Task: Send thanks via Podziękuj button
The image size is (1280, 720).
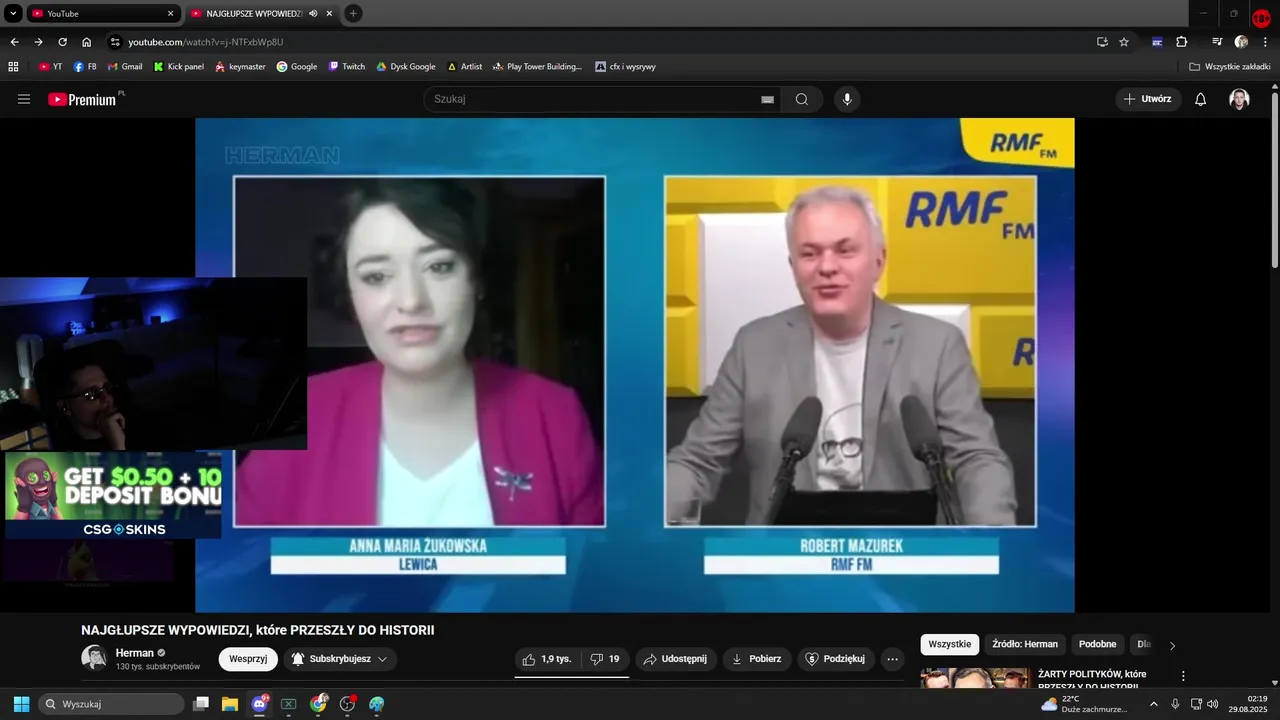Action: point(836,659)
